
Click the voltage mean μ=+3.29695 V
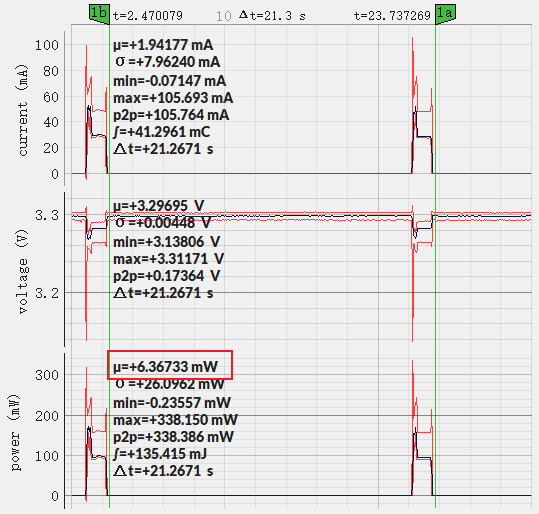159,206
